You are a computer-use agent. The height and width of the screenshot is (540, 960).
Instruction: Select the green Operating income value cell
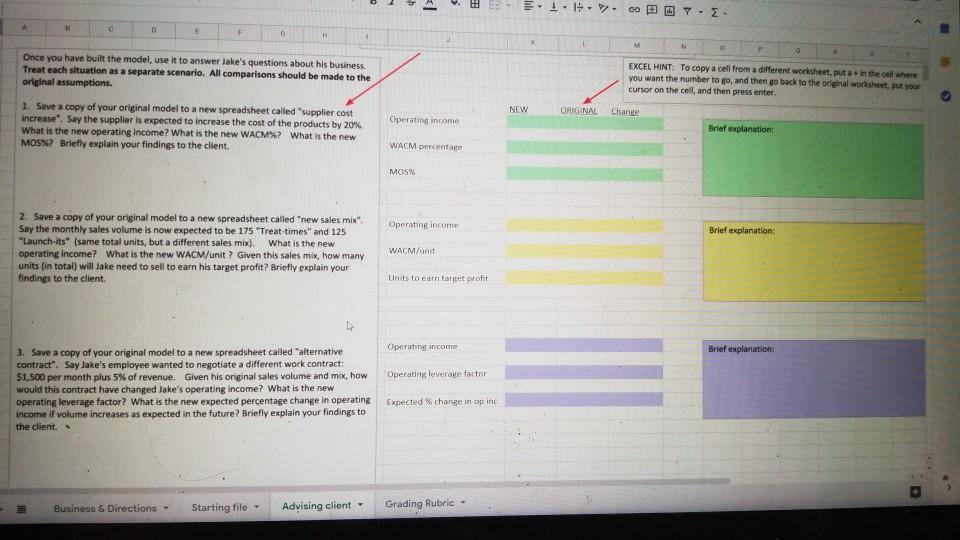[585, 123]
